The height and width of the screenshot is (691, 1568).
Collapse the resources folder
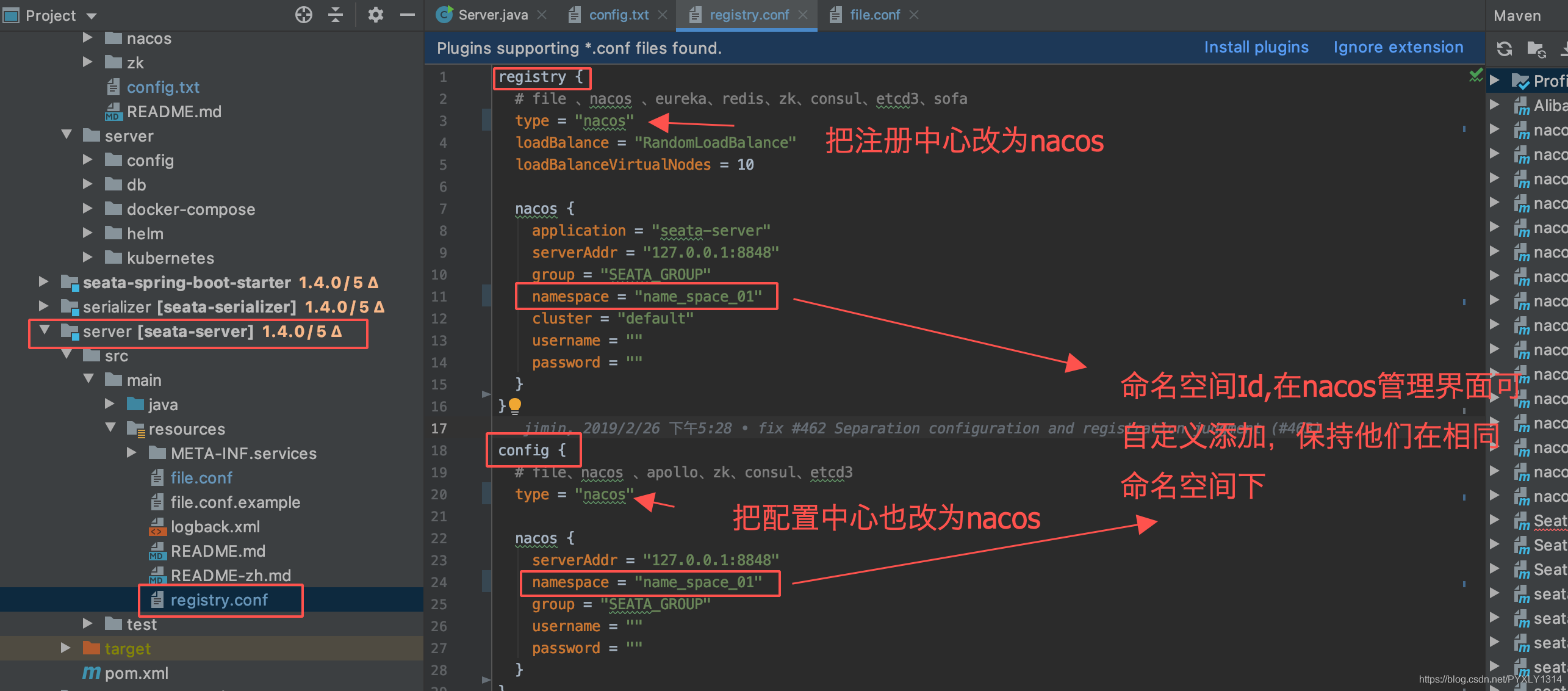(x=110, y=429)
